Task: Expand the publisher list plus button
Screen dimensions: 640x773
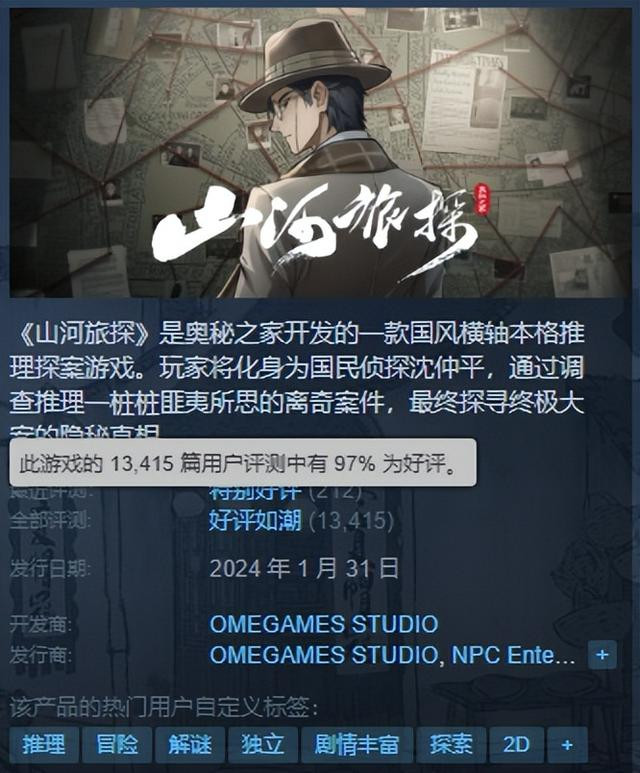Action: (602, 655)
